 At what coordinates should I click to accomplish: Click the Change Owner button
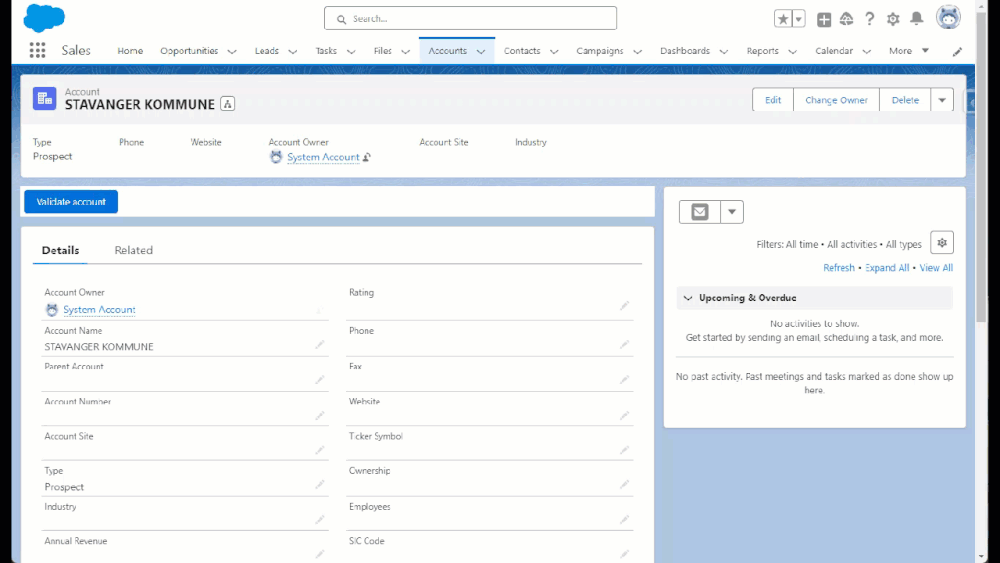836,100
